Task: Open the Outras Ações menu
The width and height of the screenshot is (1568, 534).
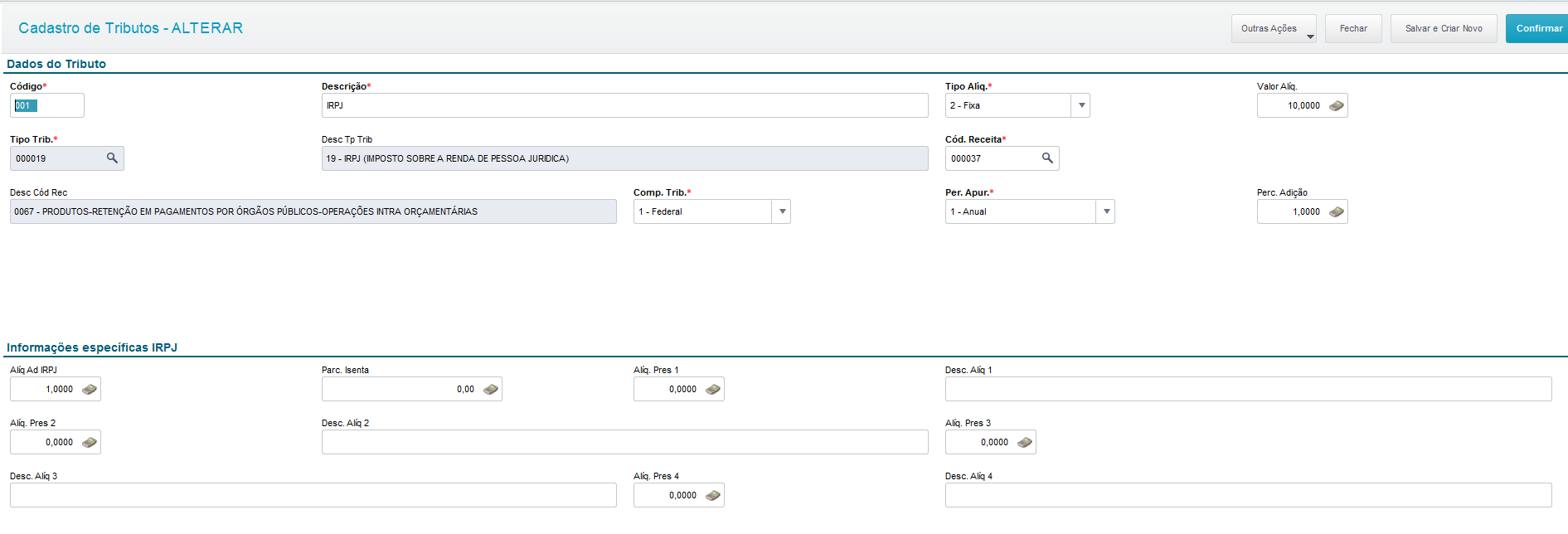Action: (x=1273, y=29)
